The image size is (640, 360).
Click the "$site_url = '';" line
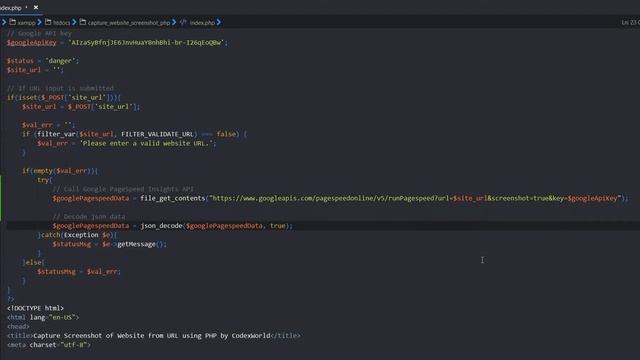point(35,70)
